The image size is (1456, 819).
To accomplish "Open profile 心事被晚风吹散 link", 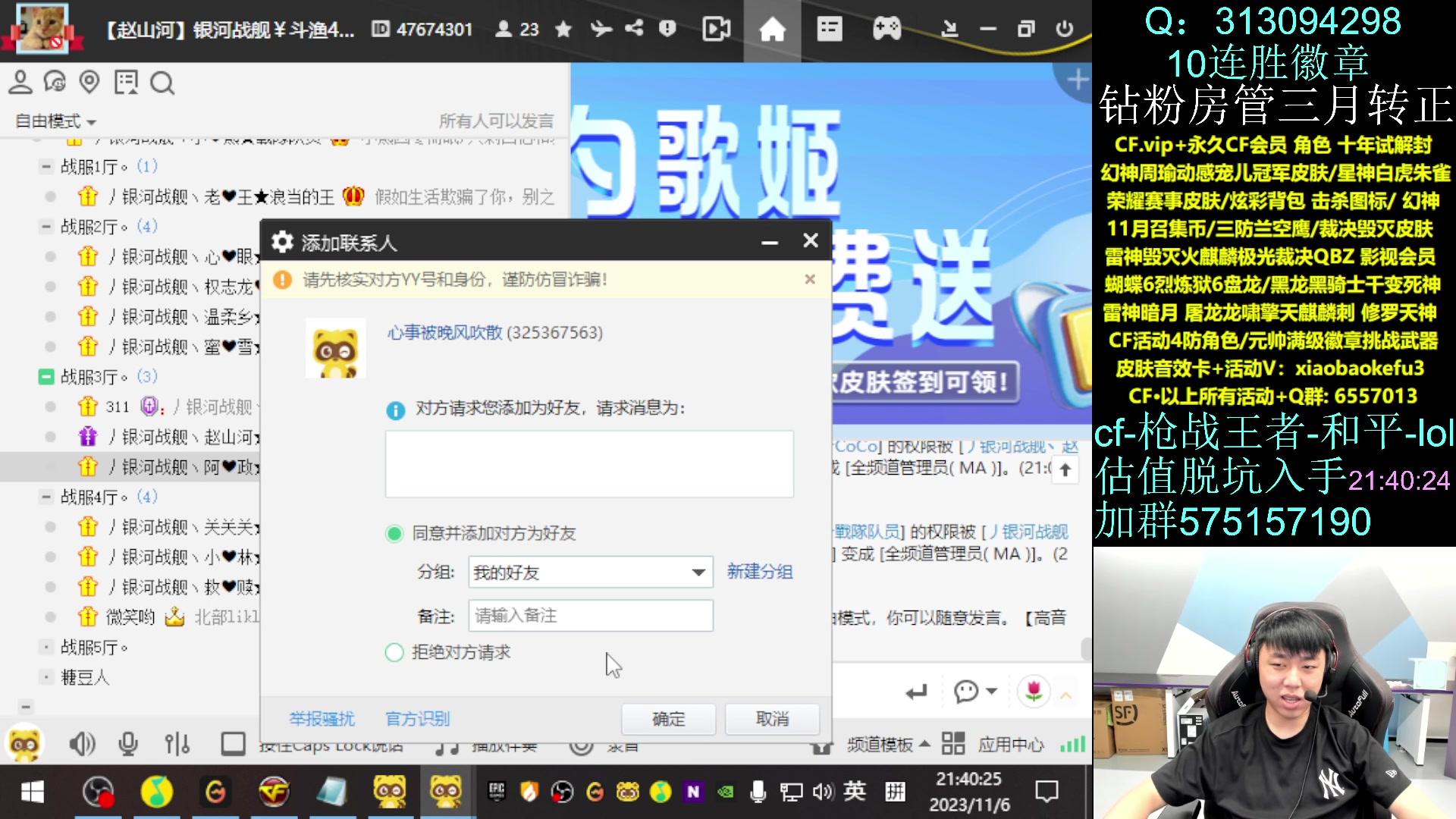I will pyautogui.click(x=444, y=332).
